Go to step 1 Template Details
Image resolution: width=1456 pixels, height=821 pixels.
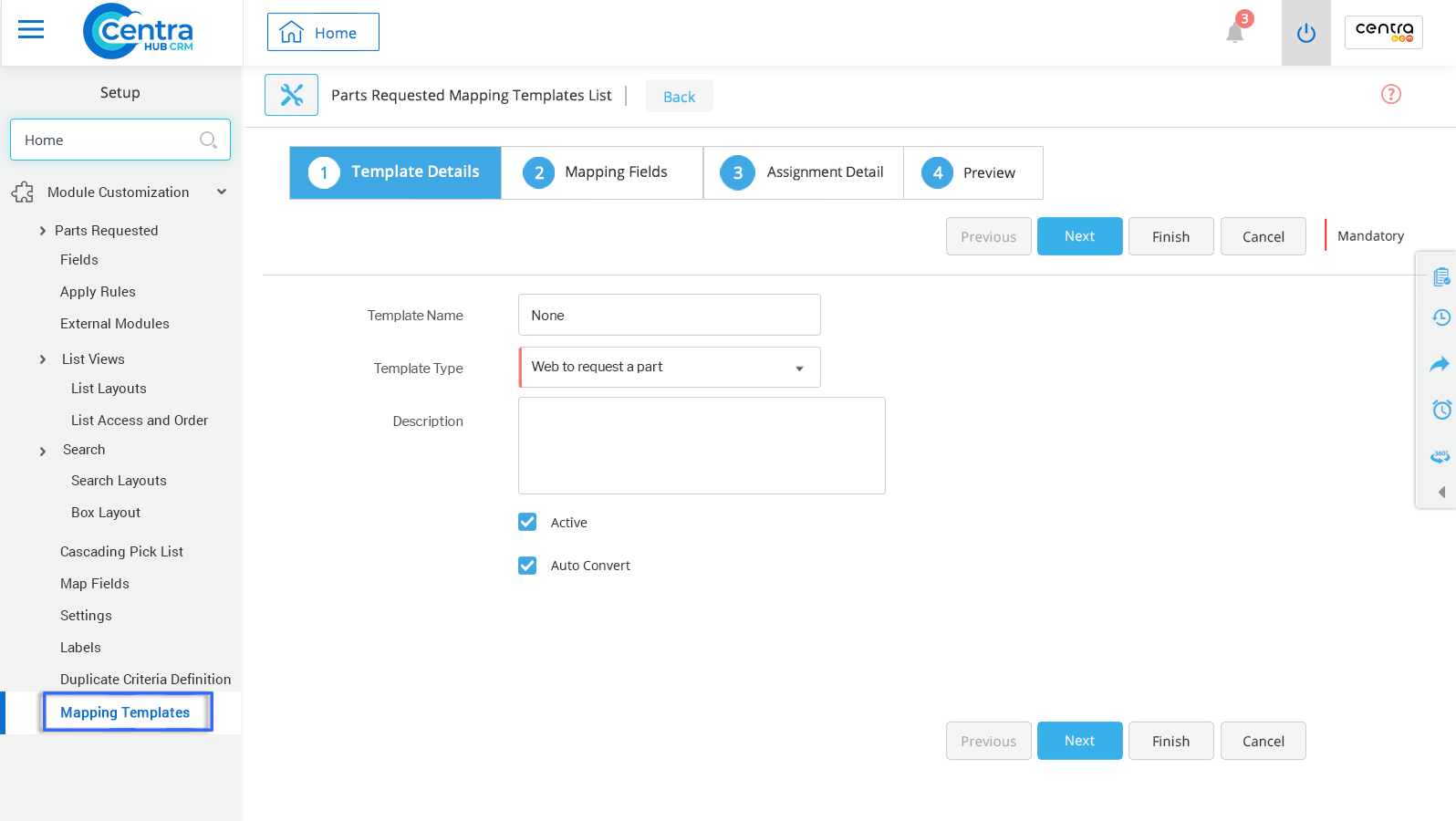(x=395, y=172)
